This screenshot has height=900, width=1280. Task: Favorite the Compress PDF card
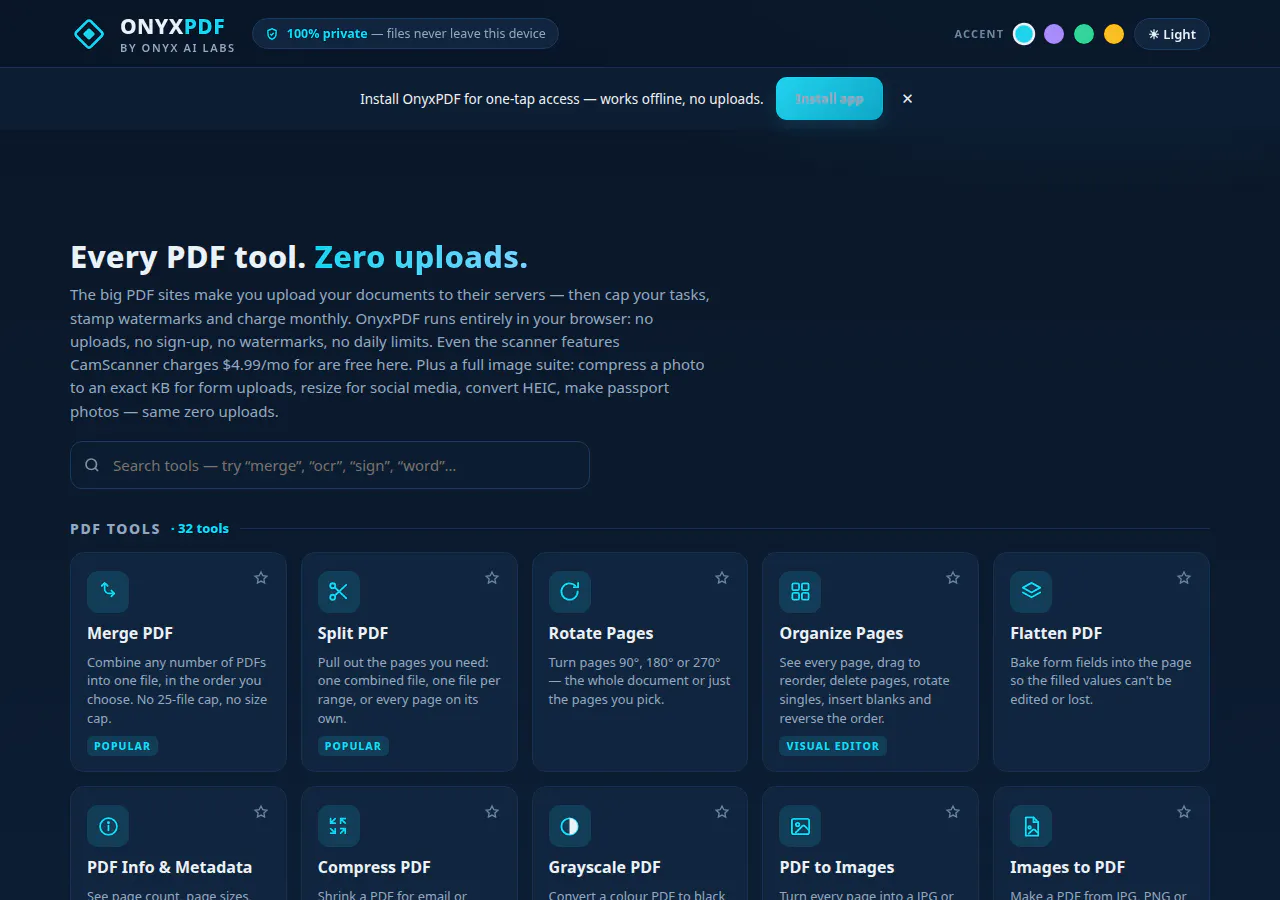pos(492,812)
